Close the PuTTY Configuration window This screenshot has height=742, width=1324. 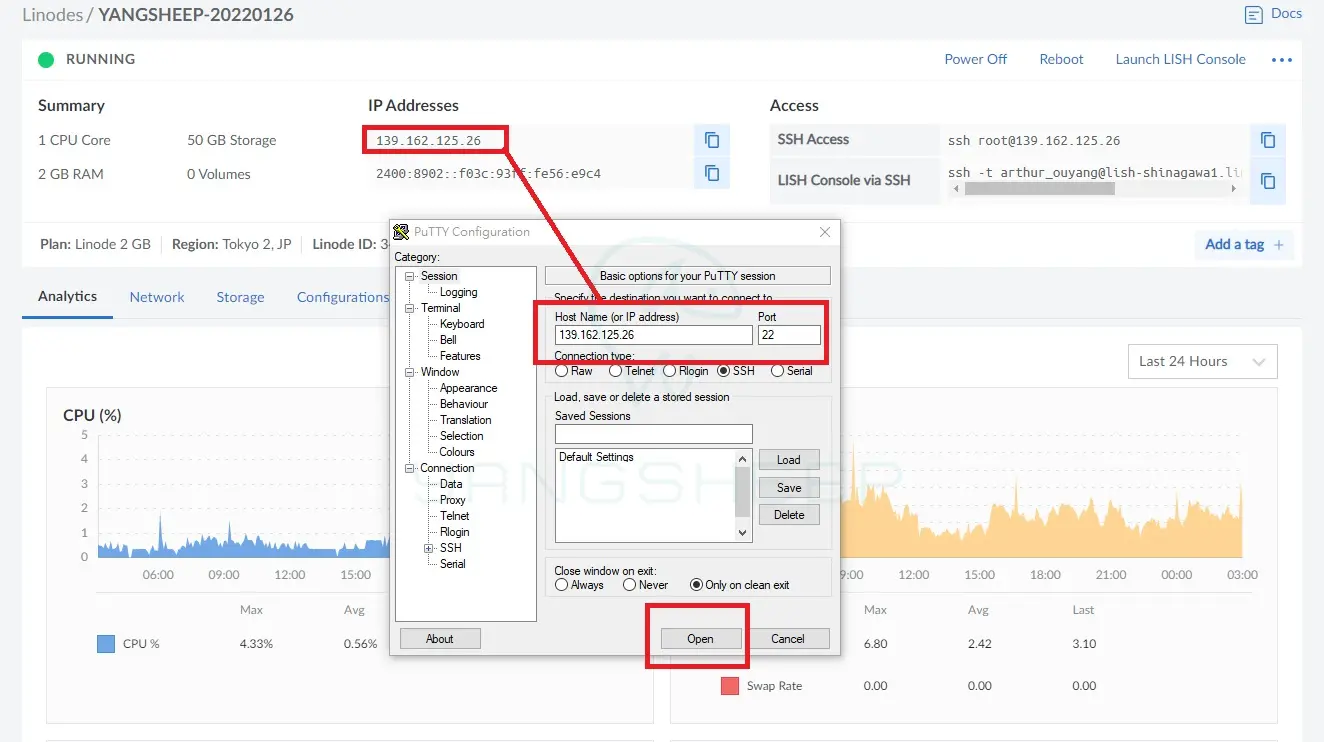point(825,232)
